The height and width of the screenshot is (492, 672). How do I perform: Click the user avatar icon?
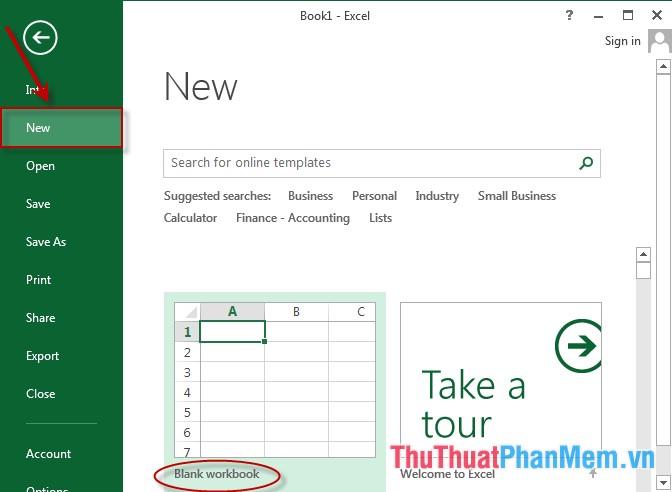tap(660, 41)
